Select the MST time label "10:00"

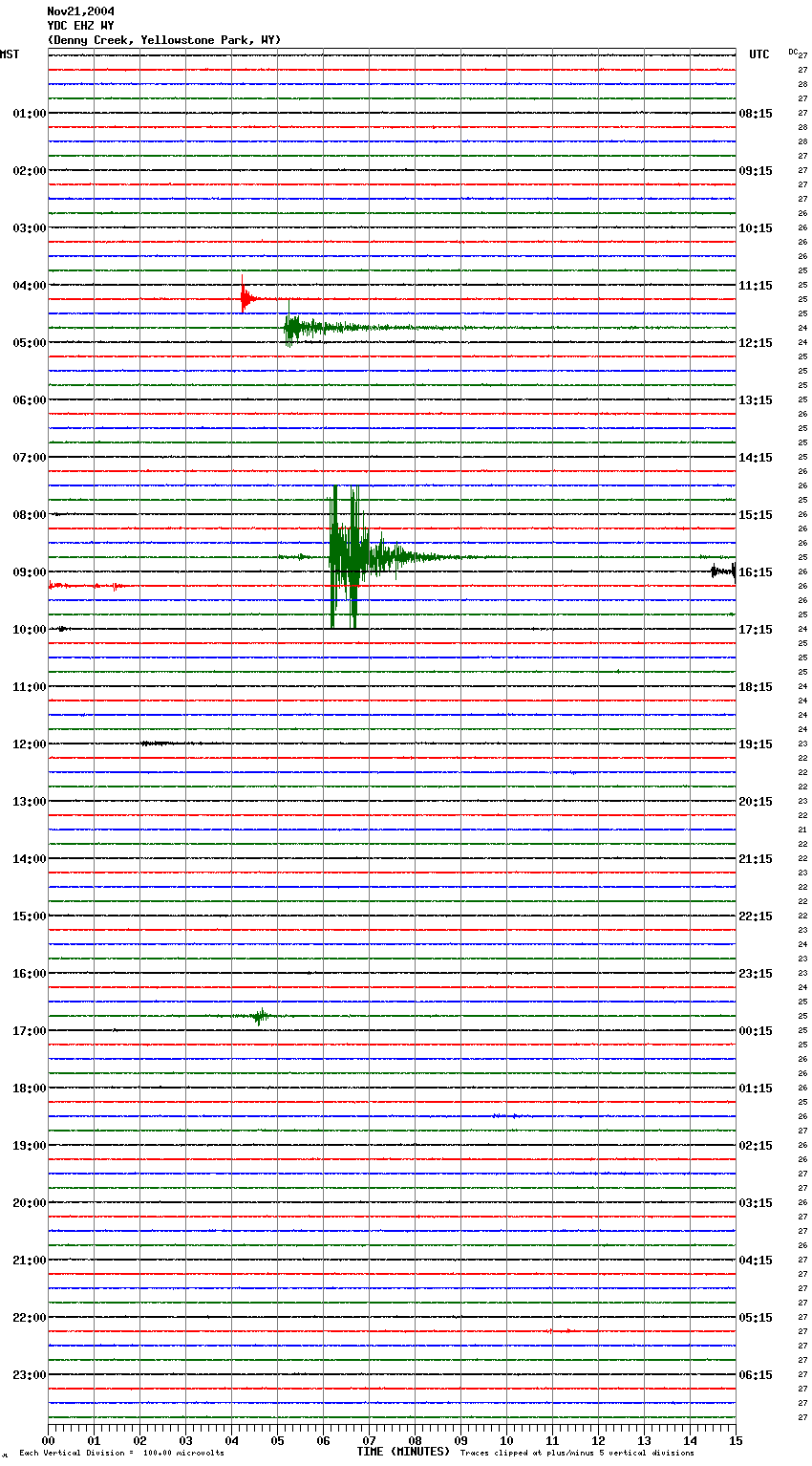(30, 630)
